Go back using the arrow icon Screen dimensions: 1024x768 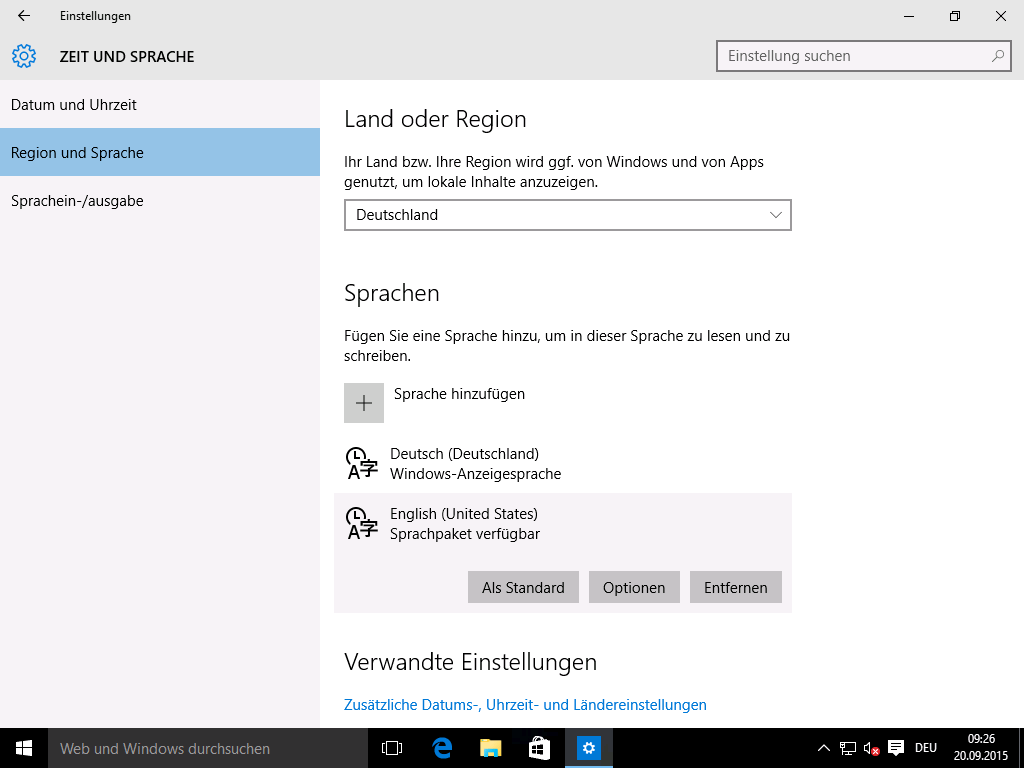24,16
